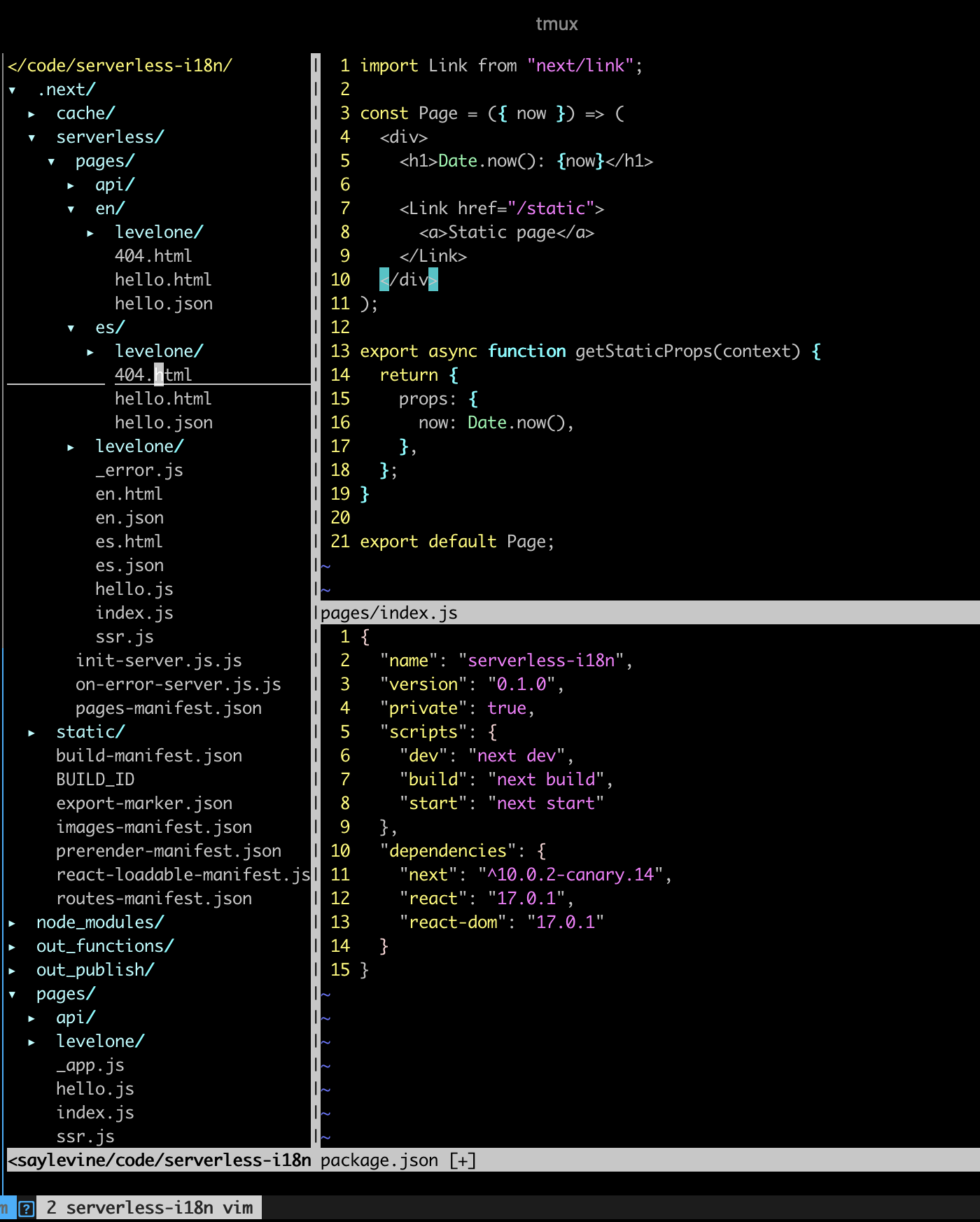Open es.json in the file tree
Screen dimensions: 980x1222
click(x=129, y=566)
